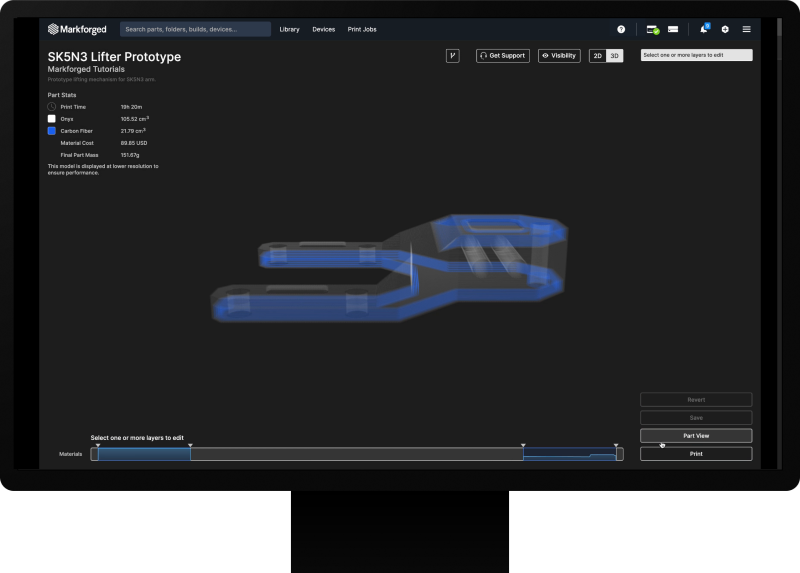Switch to 2D view
The height and width of the screenshot is (573, 800).
[x=597, y=56]
